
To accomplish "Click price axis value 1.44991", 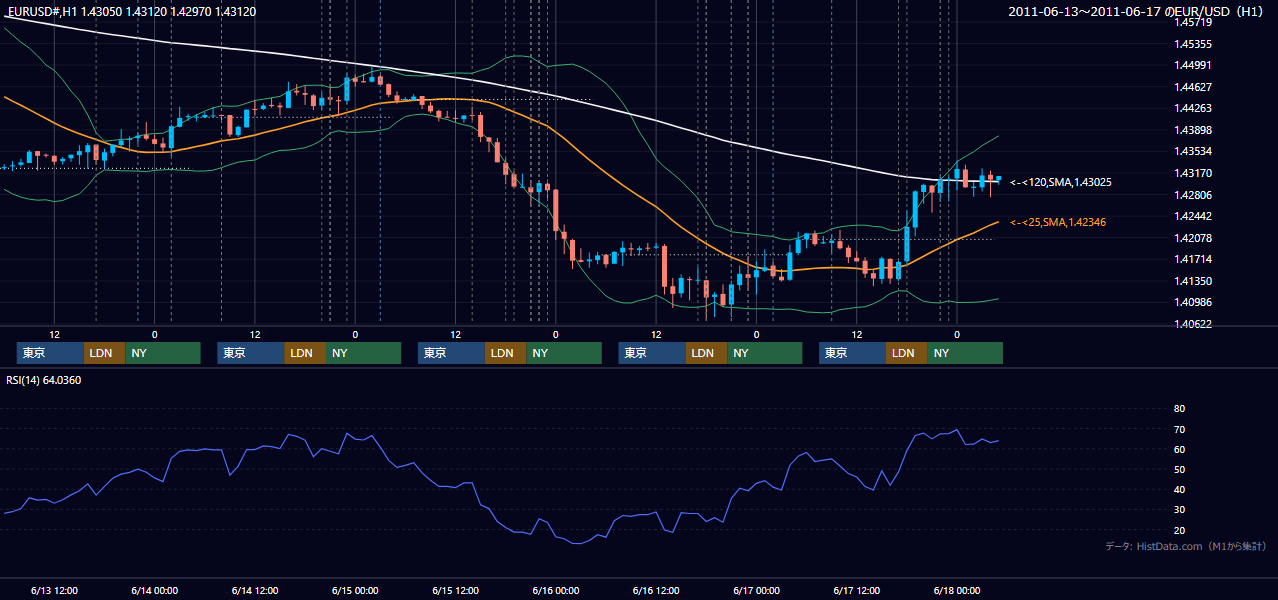I will click(1193, 66).
